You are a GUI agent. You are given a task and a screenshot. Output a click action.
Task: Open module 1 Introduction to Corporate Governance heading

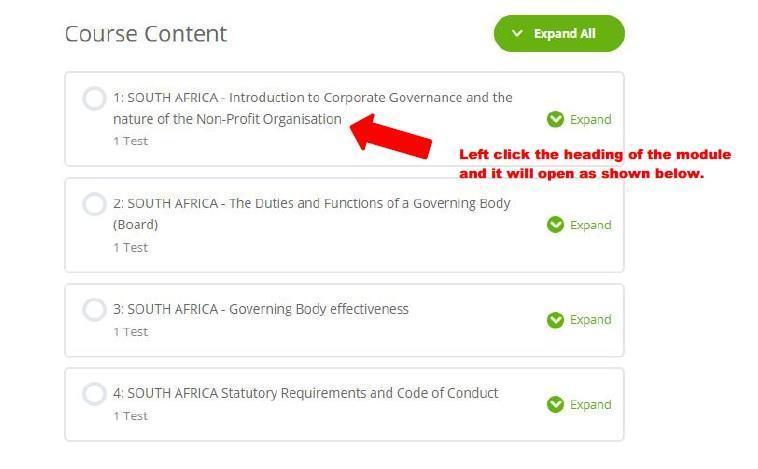point(313,108)
